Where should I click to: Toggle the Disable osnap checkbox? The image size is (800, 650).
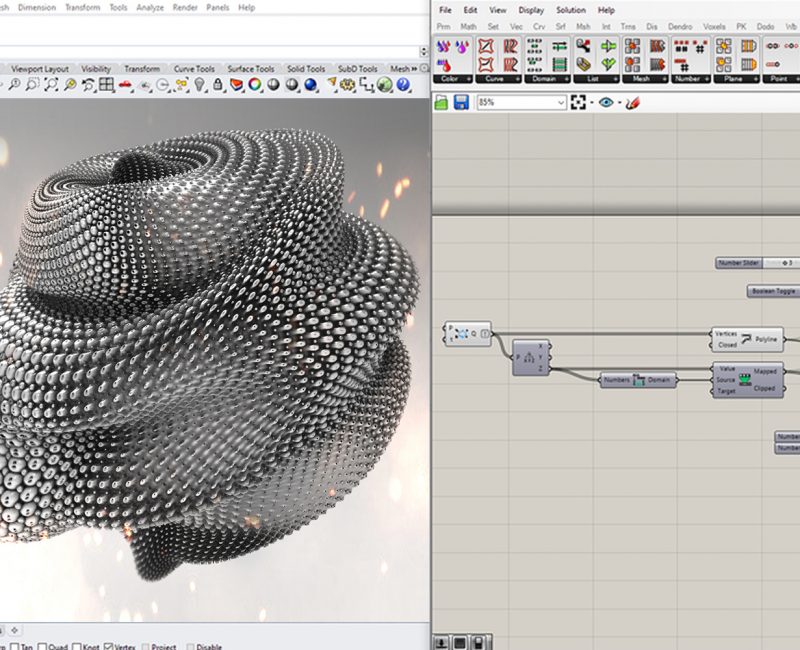coord(190,647)
